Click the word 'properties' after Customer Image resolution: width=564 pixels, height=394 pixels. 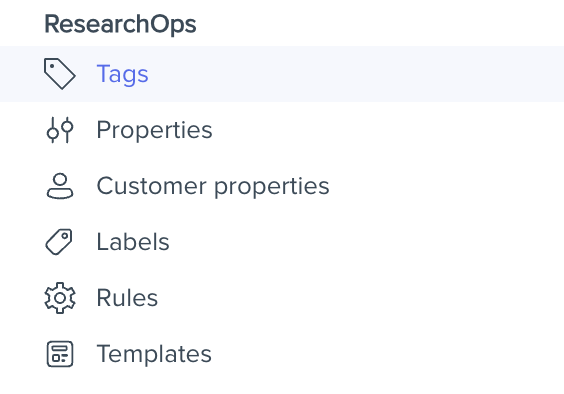click(272, 187)
